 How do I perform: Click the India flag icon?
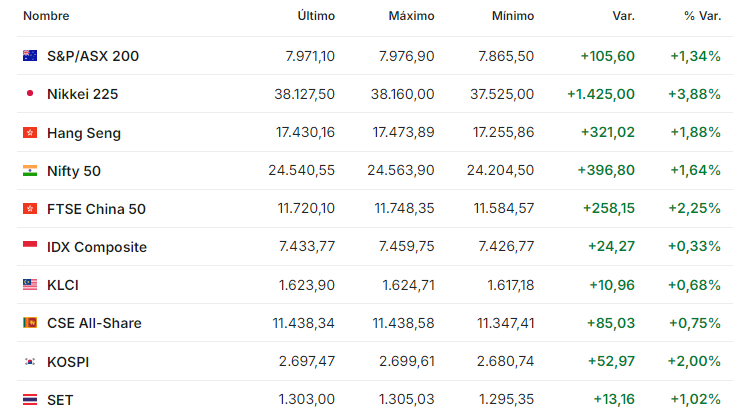point(30,171)
